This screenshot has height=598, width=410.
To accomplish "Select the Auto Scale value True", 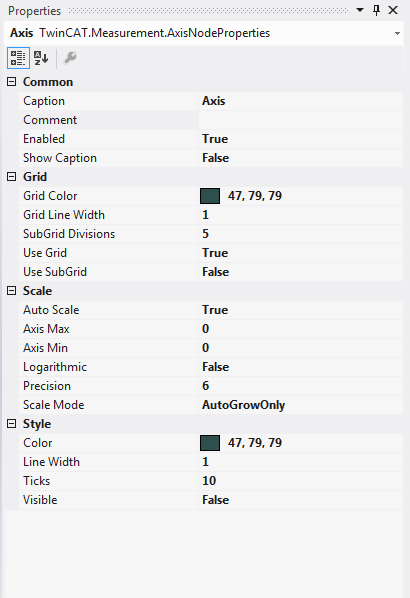I will (301, 310).
